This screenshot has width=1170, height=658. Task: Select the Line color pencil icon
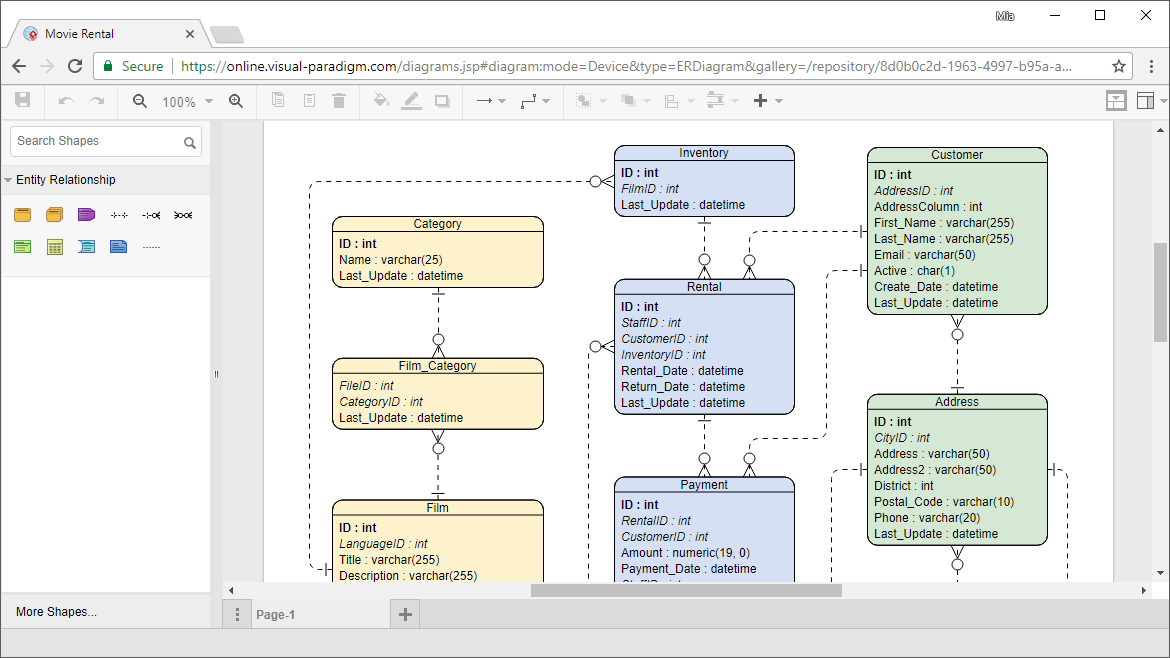pos(411,101)
